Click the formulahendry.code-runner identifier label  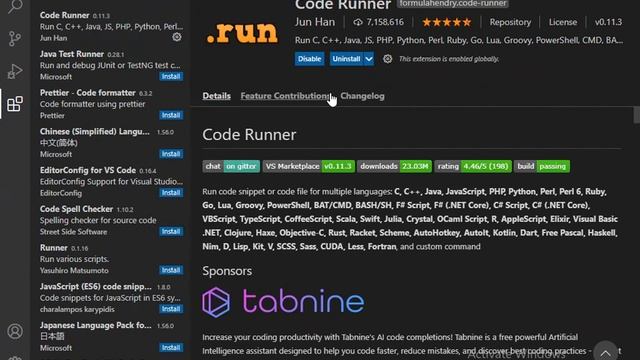[x=453, y=4]
